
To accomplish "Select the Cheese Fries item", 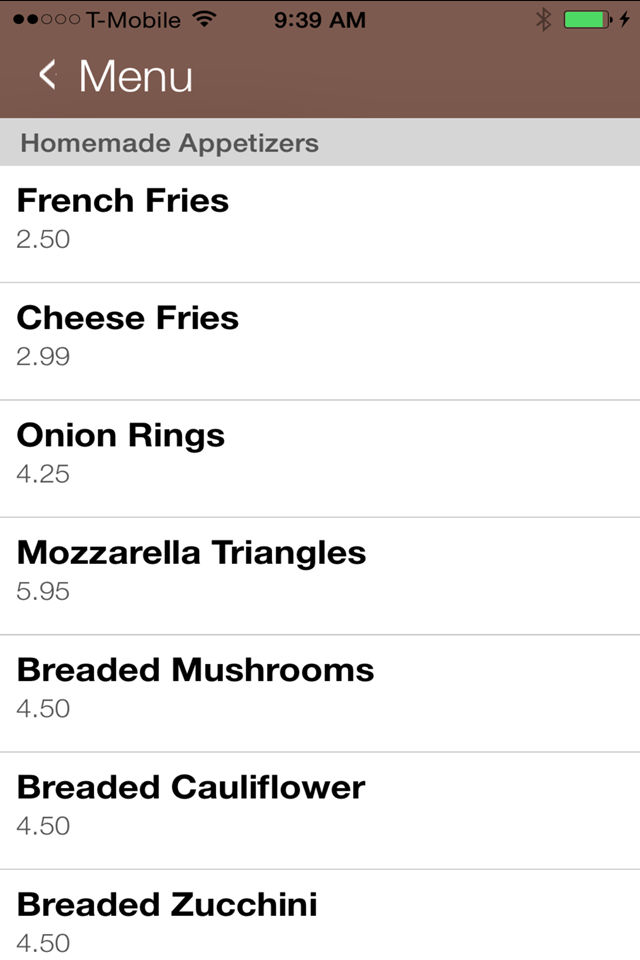I will point(320,342).
